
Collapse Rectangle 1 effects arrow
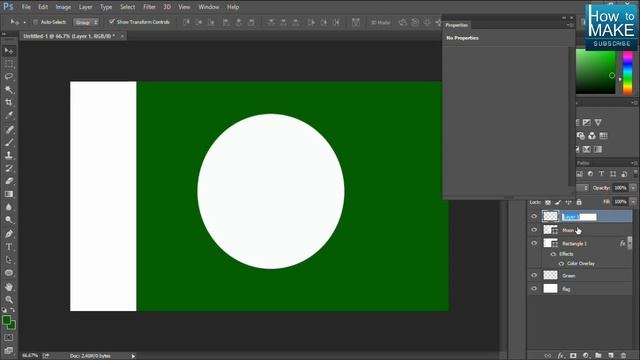point(630,243)
